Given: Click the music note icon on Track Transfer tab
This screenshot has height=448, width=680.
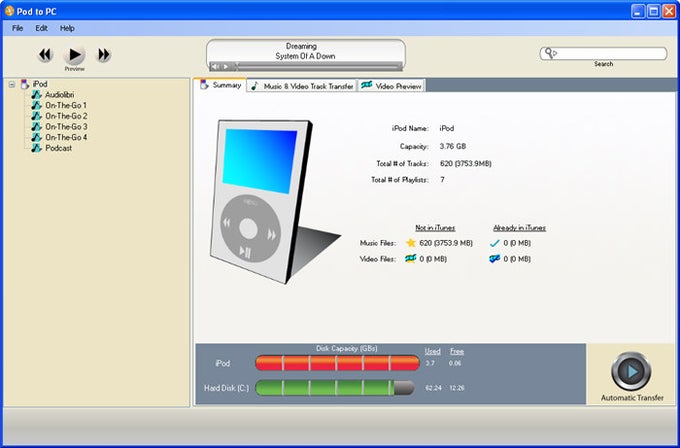Looking at the screenshot, I should click(255, 86).
